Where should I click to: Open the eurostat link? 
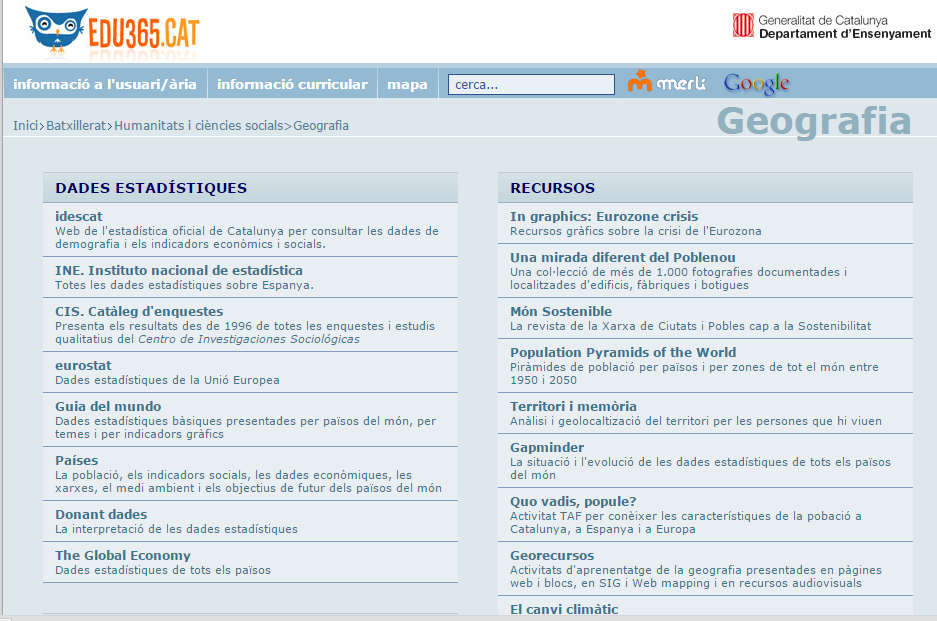click(83, 365)
